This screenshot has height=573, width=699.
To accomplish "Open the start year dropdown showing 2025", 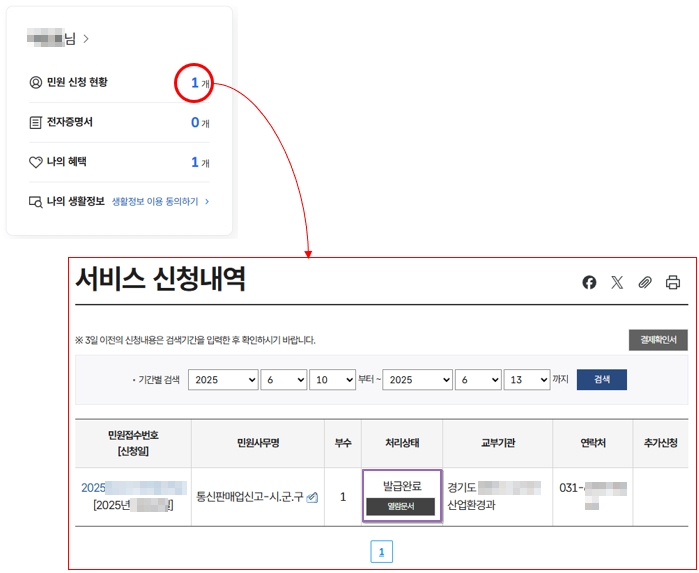I will tap(223, 379).
